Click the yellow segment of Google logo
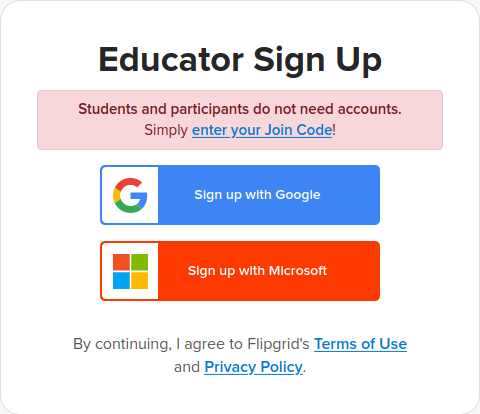This screenshot has height=414, width=480. [x=116, y=195]
